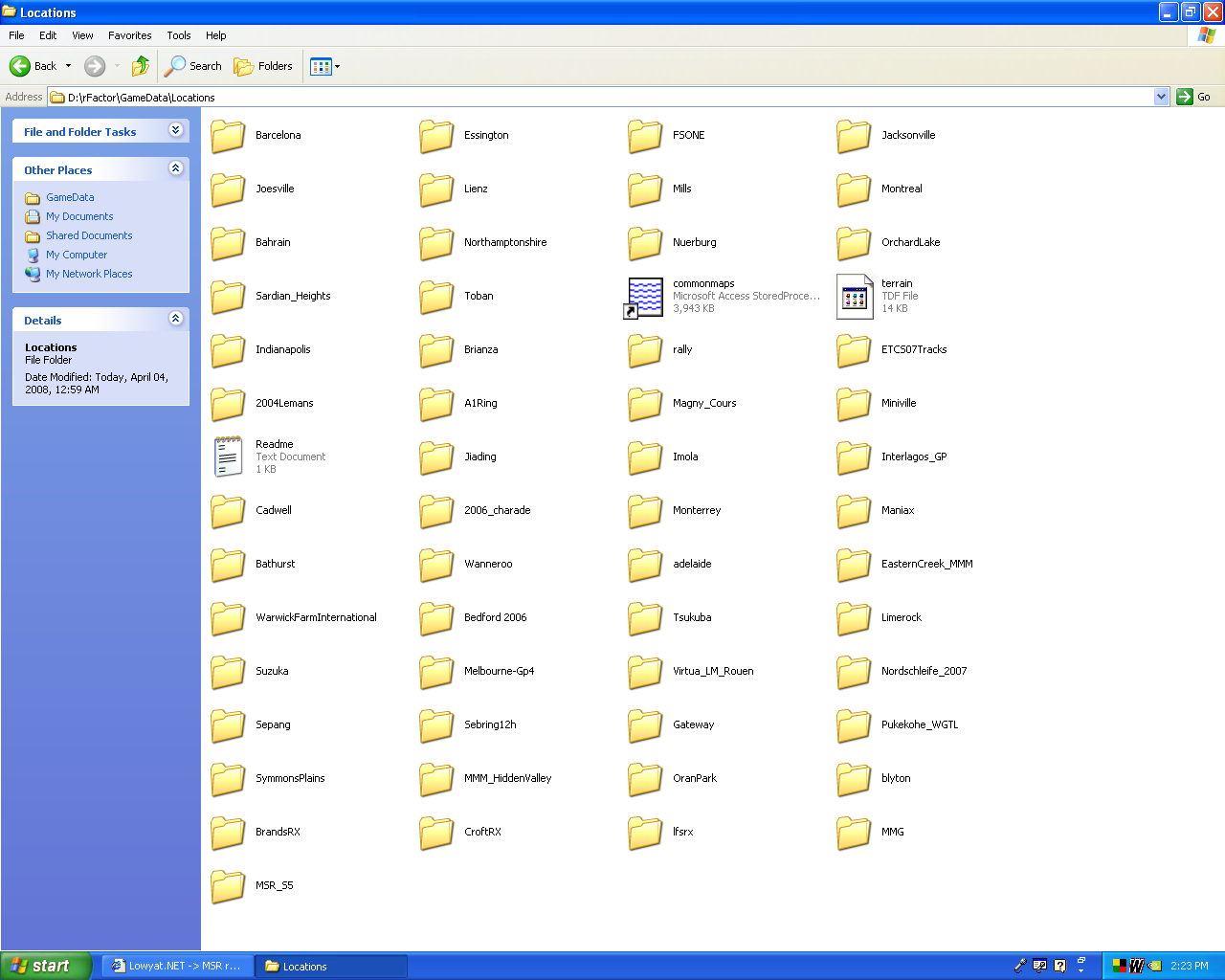Collapse the Details panel
This screenshot has height=980, width=1225.
pos(176,319)
